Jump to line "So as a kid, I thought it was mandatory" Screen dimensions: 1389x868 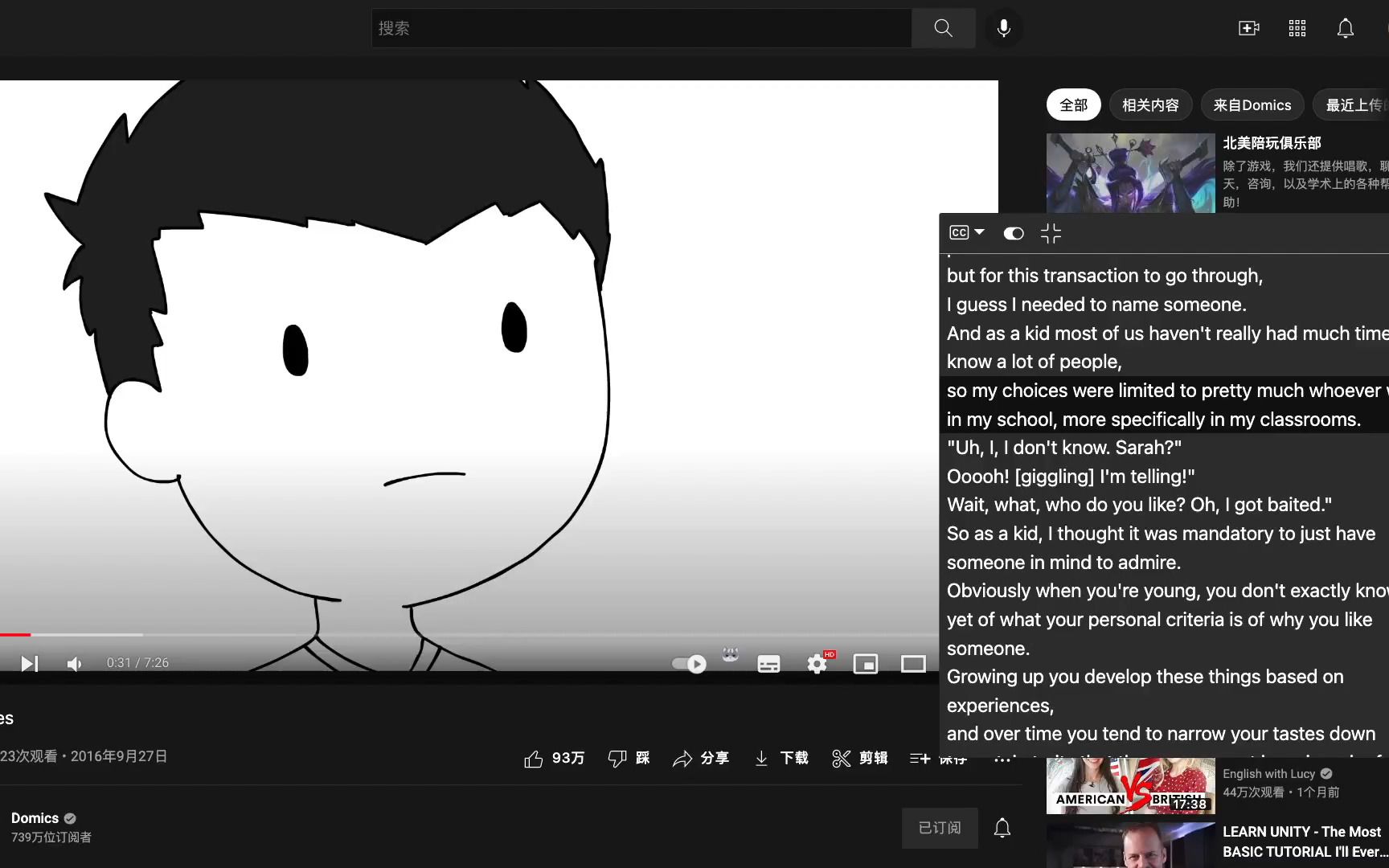pos(1161,534)
